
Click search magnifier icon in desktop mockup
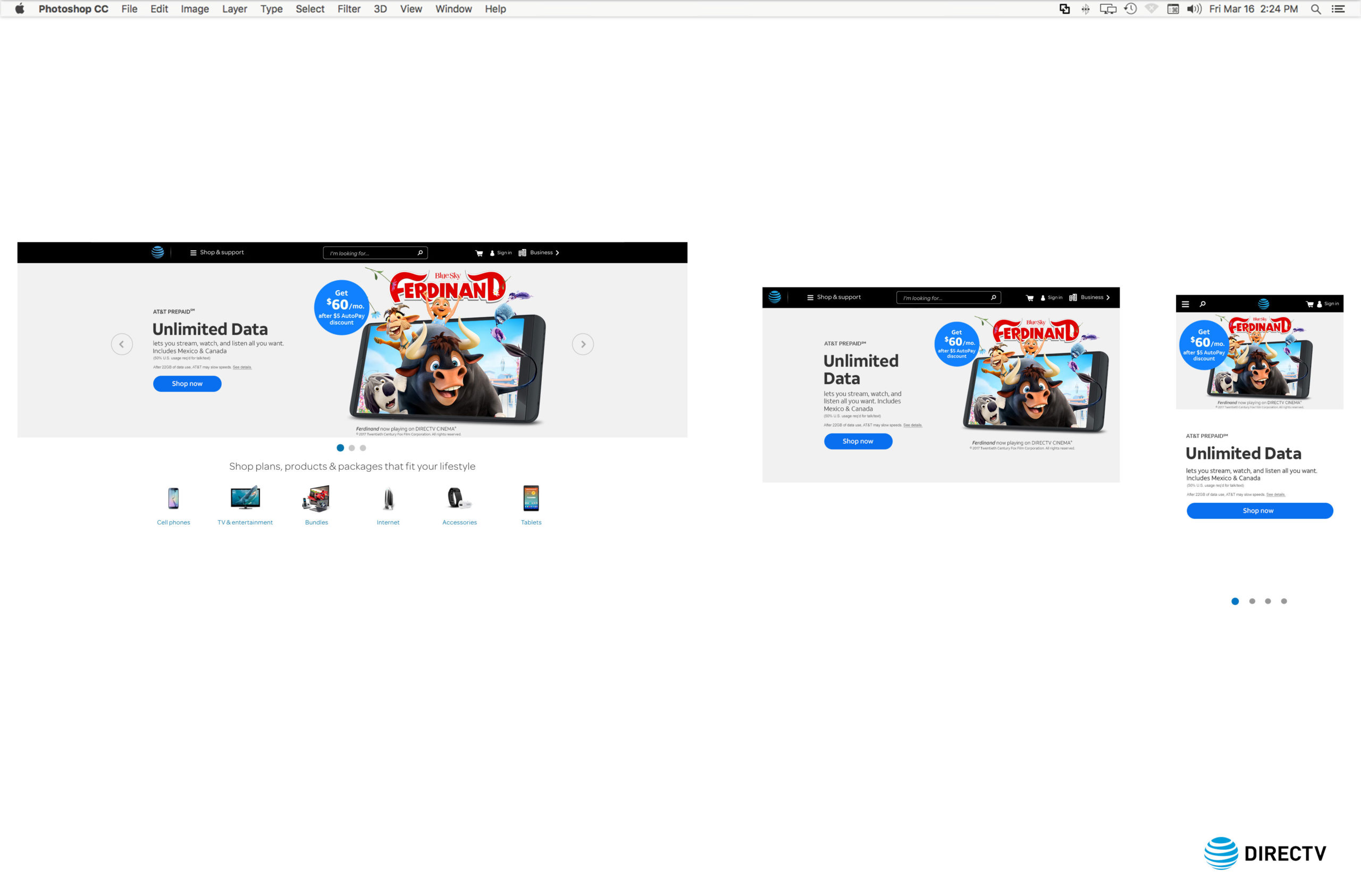tap(421, 253)
